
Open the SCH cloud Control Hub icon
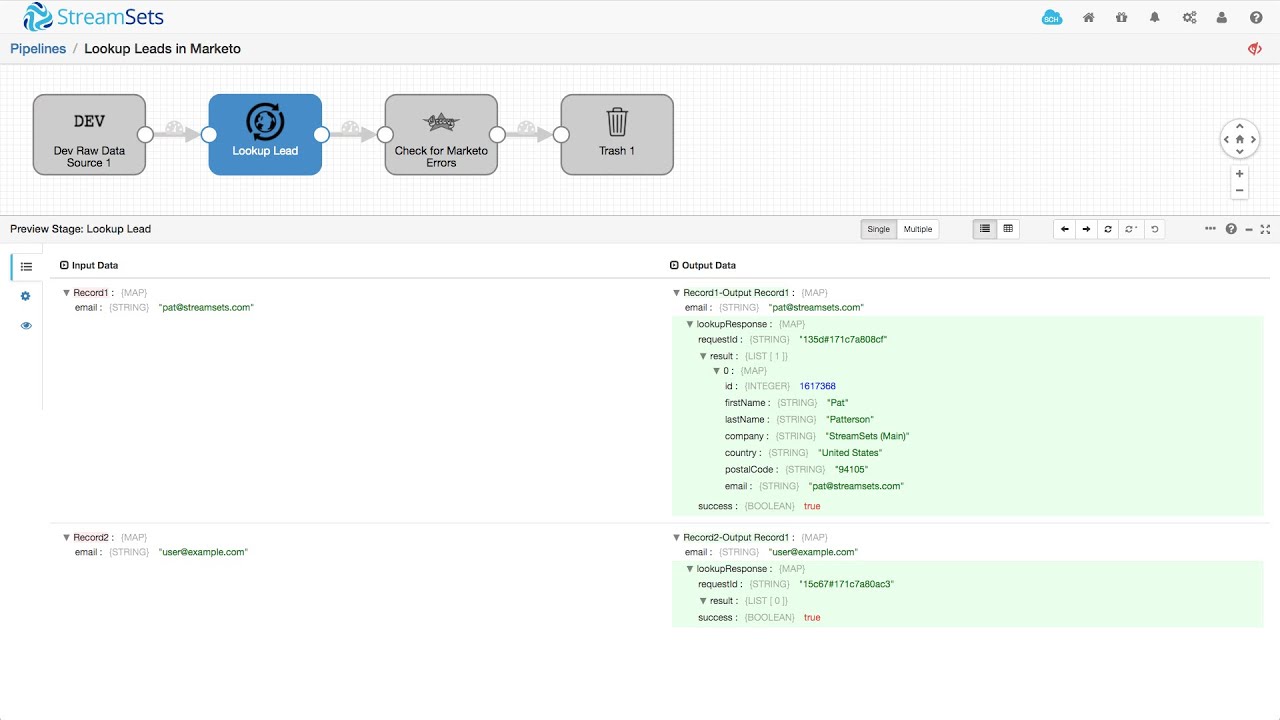point(1051,17)
